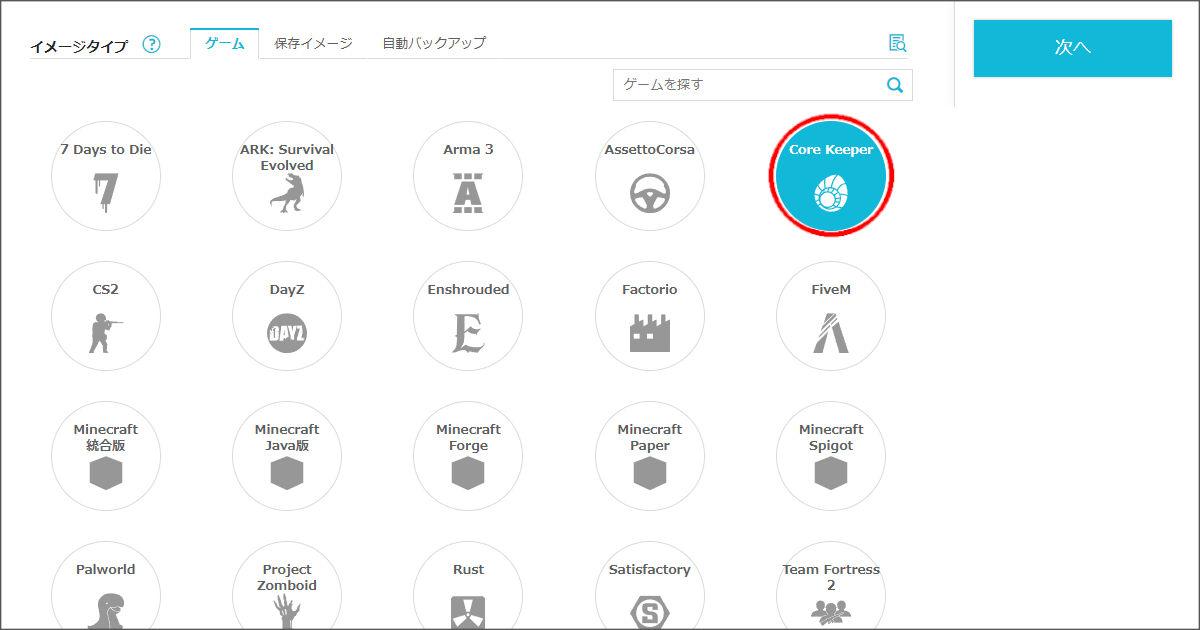Choose the FiveM game image
Viewport: 1200px width, 630px height.
[831, 316]
